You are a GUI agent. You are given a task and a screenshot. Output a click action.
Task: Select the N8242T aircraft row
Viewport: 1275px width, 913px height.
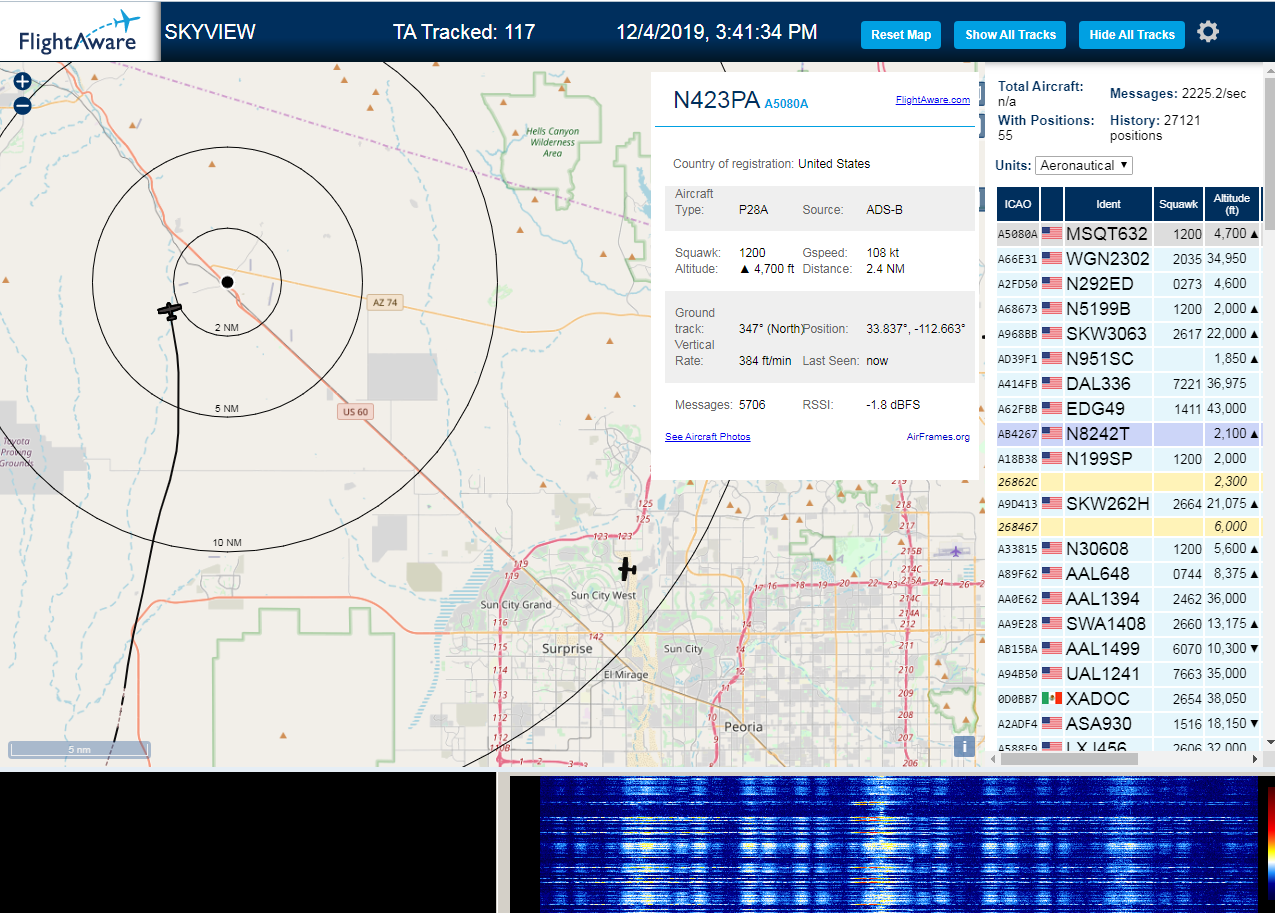point(1128,433)
